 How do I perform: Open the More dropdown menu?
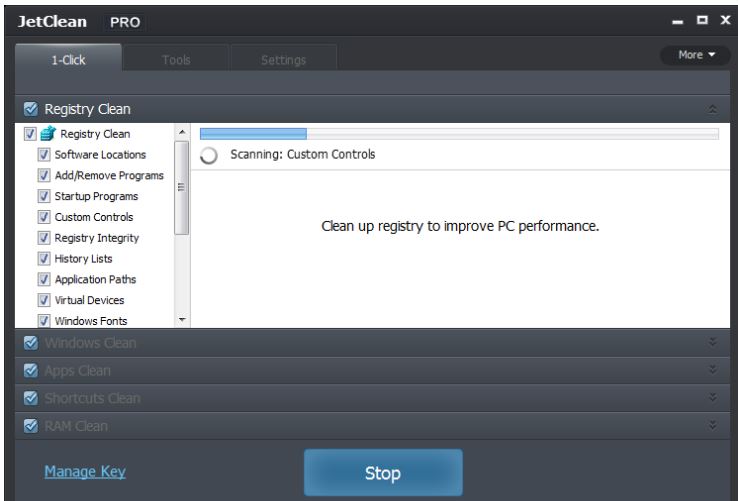696,55
